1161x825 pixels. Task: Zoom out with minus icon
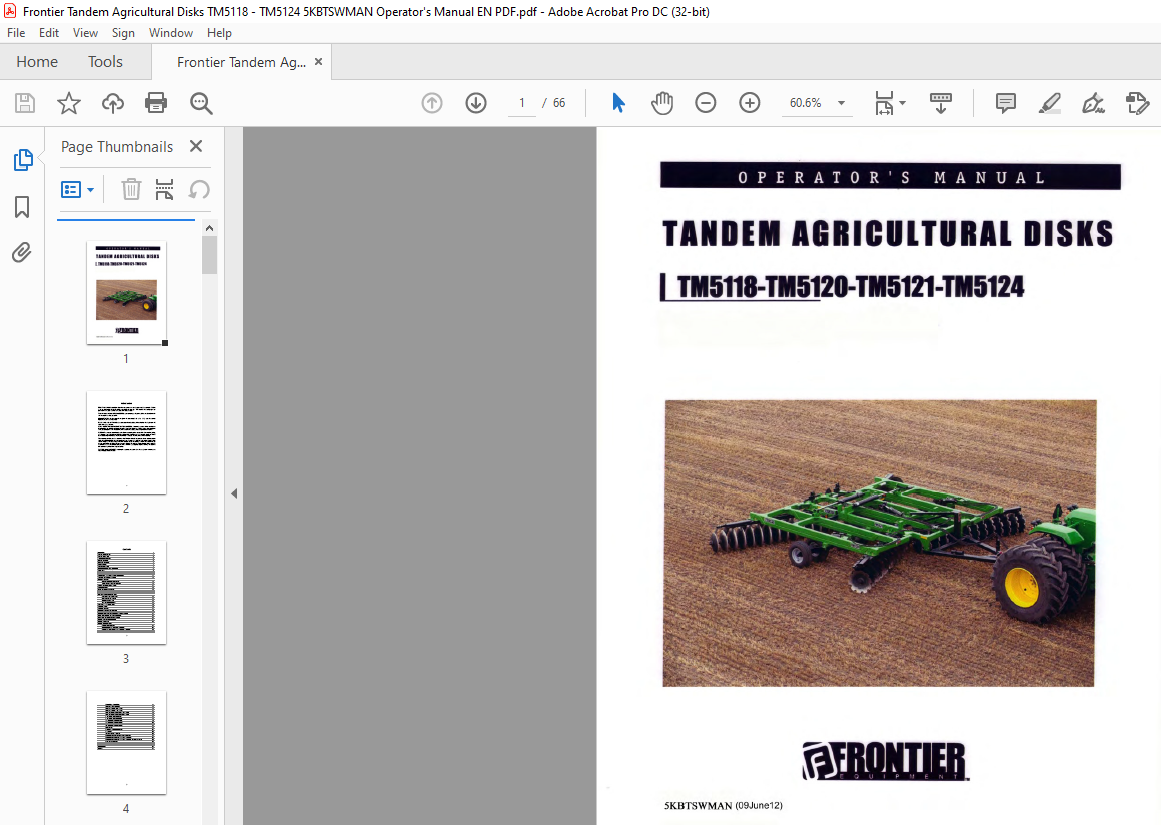point(706,103)
